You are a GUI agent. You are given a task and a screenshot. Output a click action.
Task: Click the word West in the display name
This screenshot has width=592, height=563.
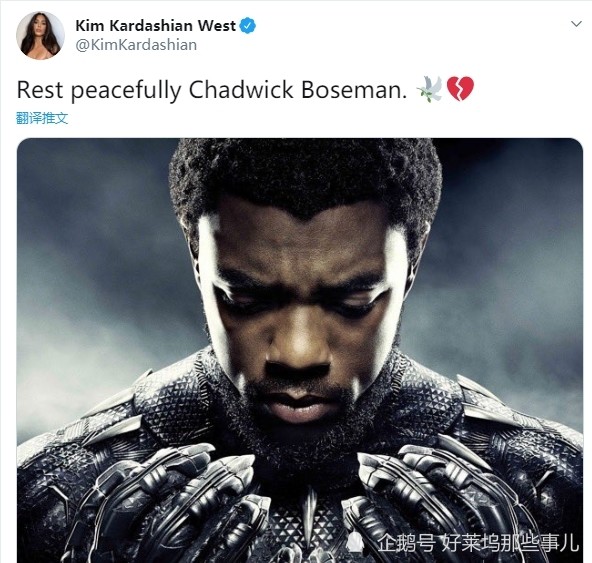[x=217, y=26]
